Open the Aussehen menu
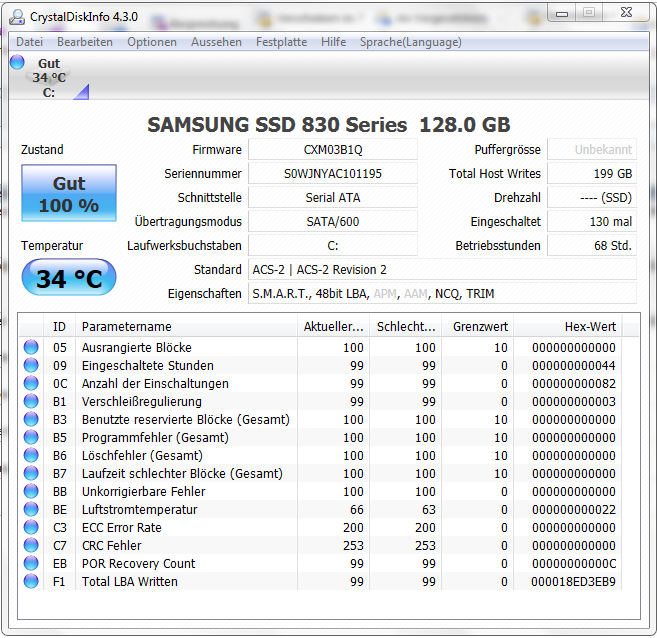This screenshot has width=657, height=638. (x=216, y=42)
